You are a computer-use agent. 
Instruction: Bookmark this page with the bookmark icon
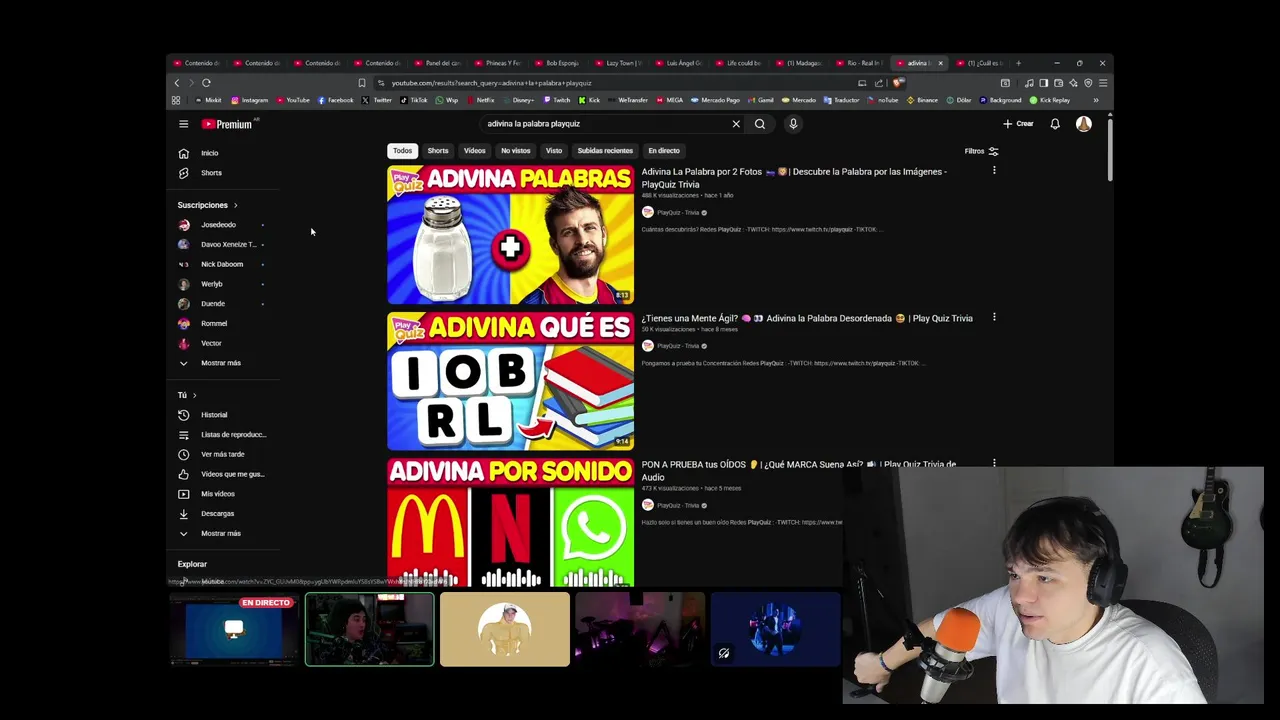pos(361,83)
